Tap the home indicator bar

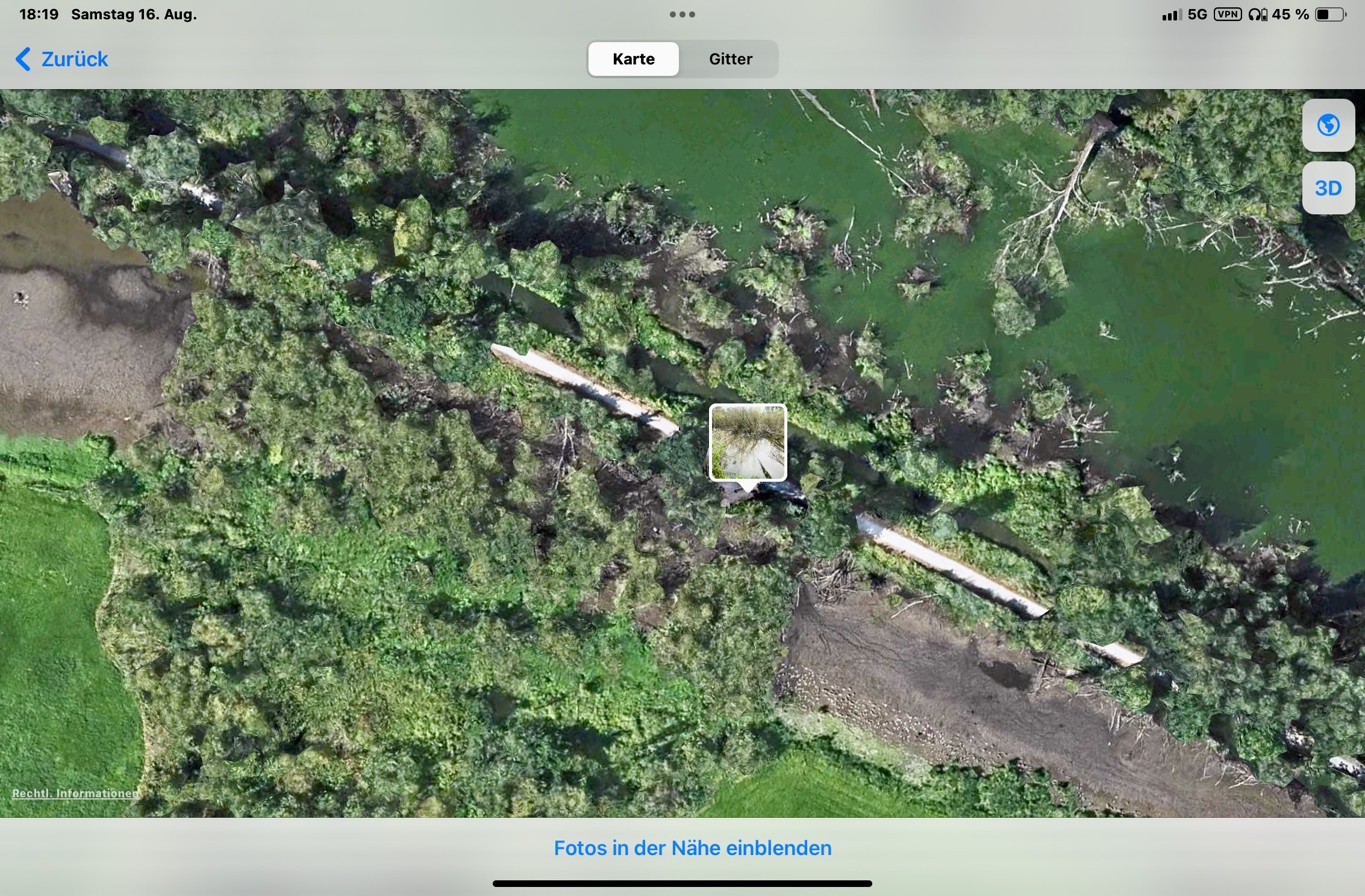(682, 883)
